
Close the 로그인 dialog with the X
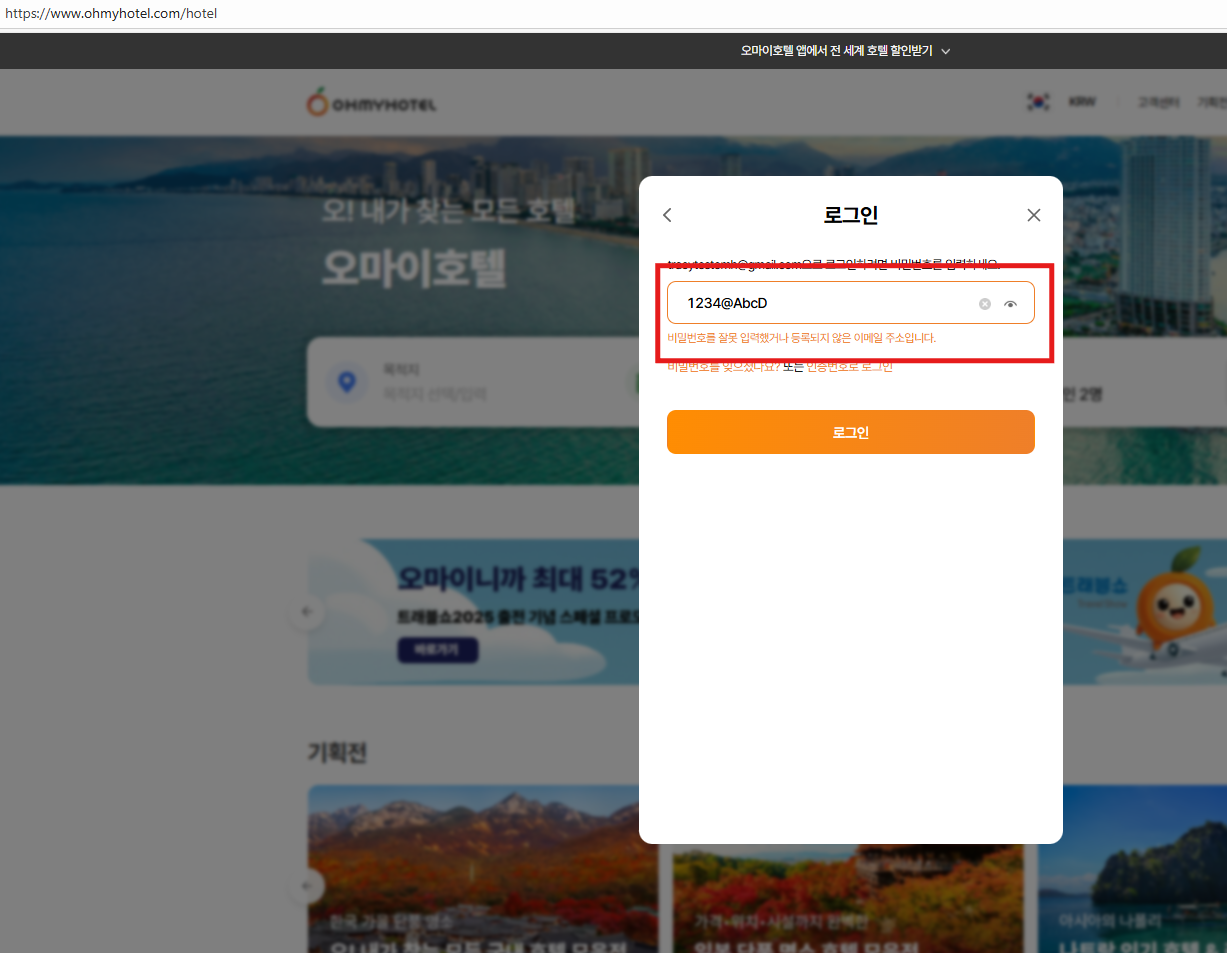[1034, 215]
